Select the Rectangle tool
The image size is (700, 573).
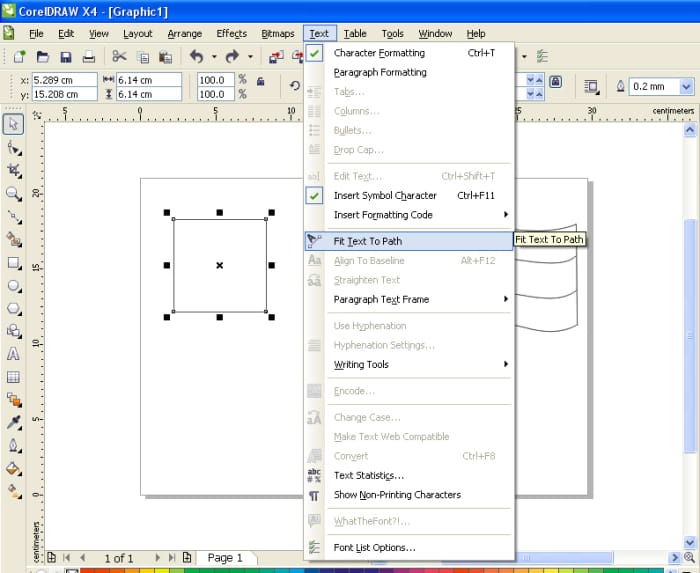(13, 263)
